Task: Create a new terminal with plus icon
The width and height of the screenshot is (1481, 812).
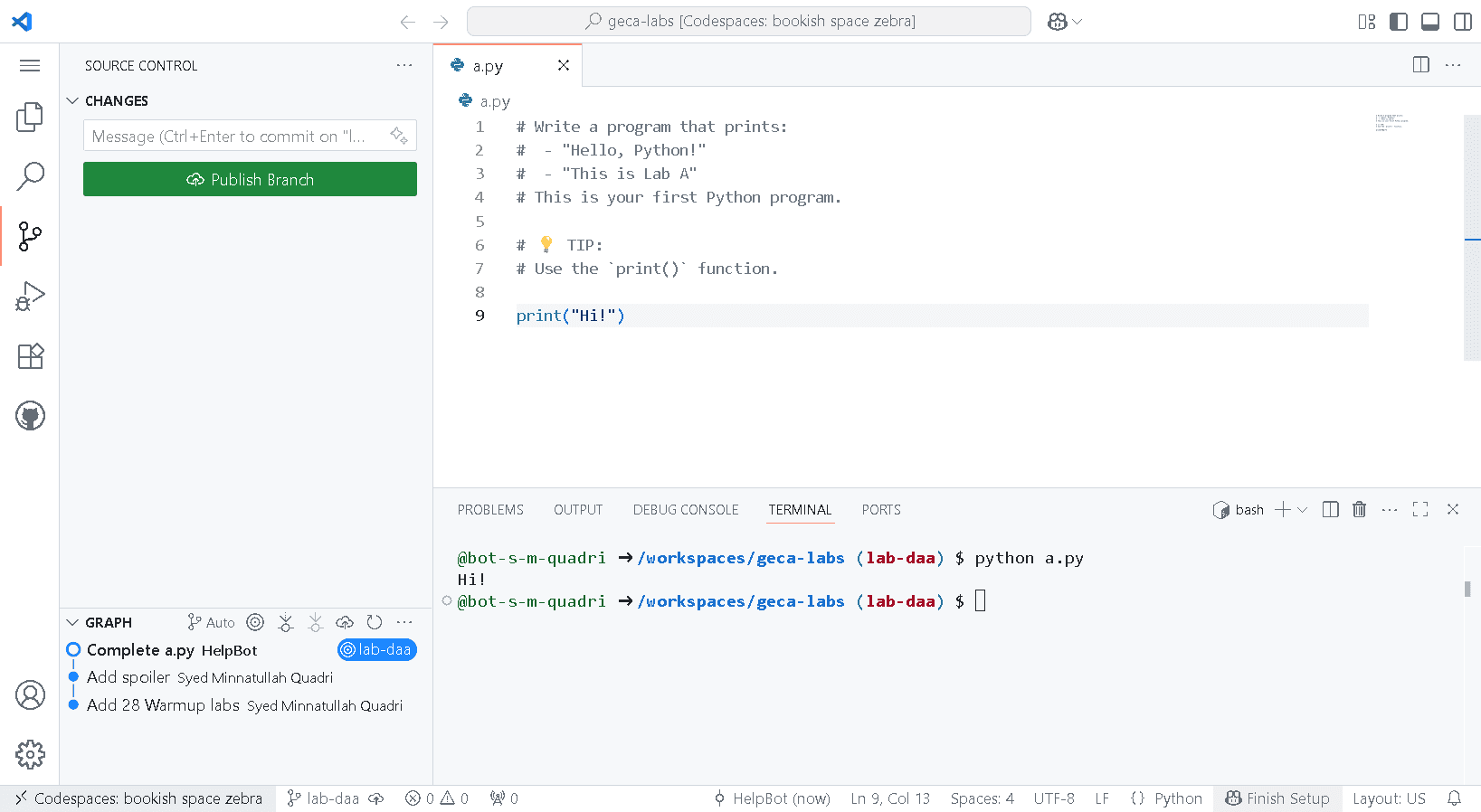Action: tap(1283, 510)
